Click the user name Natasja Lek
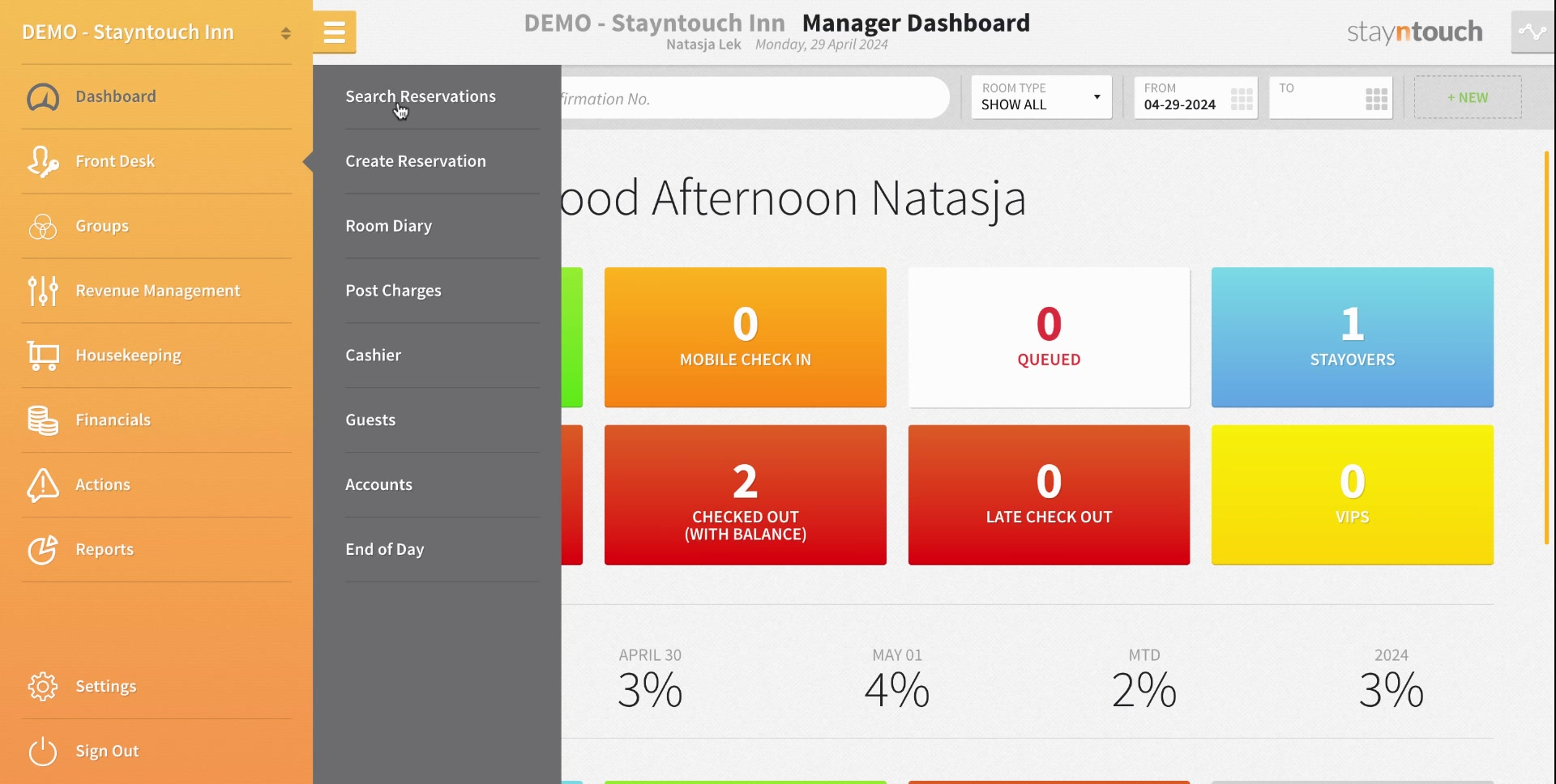1556x784 pixels. pyautogui.click(x=703, y=45)
